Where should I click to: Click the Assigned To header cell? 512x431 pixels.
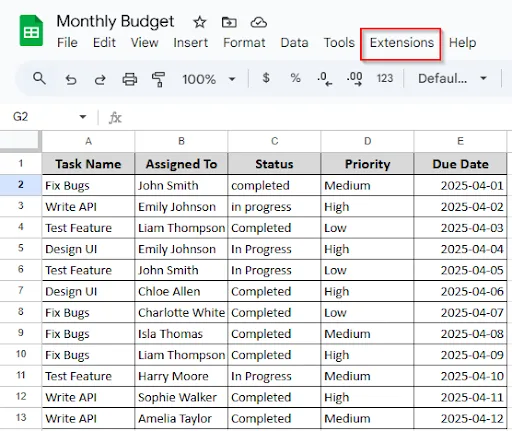click(181, 164)
